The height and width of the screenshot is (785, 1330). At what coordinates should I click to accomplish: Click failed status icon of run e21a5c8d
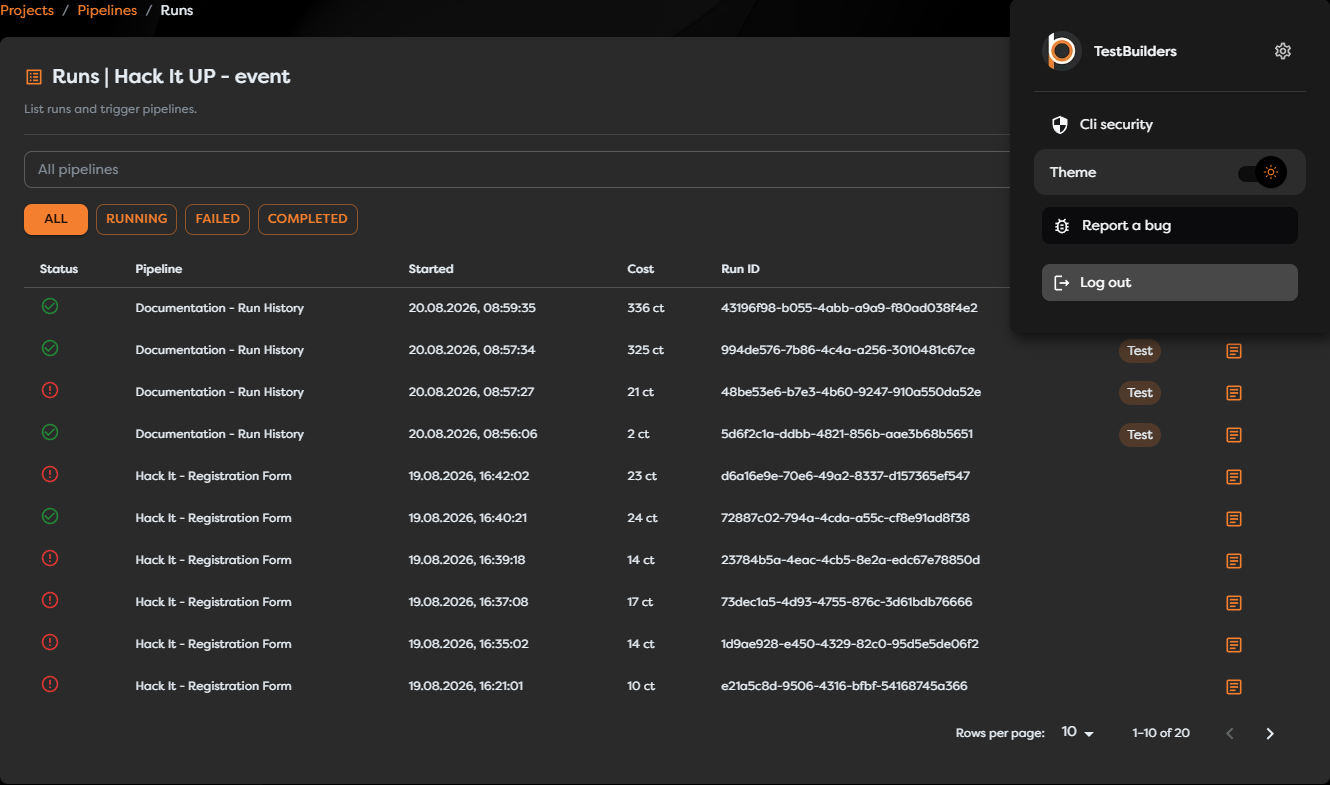50,684
